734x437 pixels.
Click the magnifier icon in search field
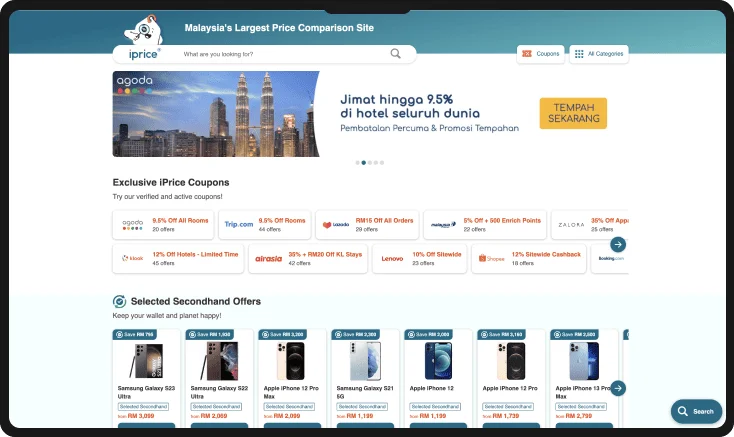pyautogui.click(x=396, y=54)
